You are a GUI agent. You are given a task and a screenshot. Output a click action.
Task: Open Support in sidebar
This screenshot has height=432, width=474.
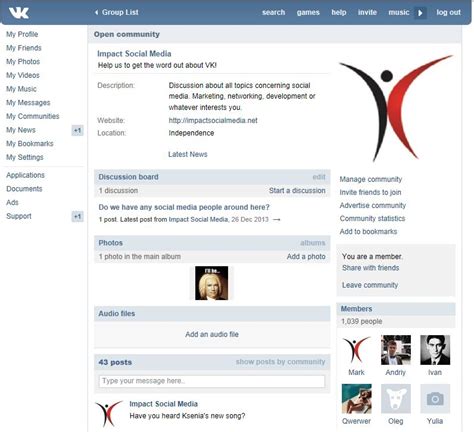(x=19, y=216)
